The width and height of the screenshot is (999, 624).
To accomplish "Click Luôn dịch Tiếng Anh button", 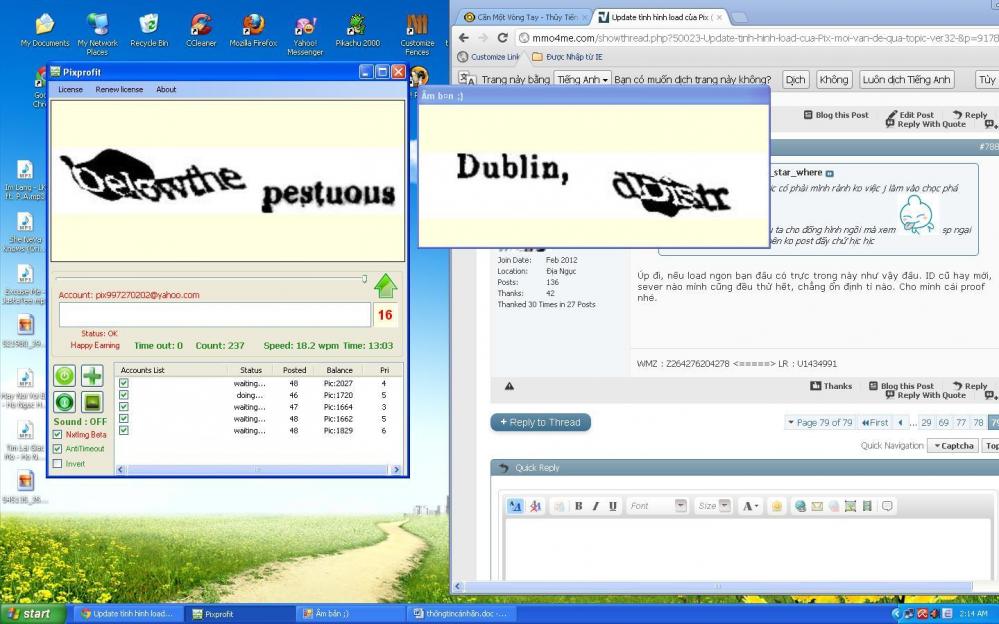I will [906, 79].
